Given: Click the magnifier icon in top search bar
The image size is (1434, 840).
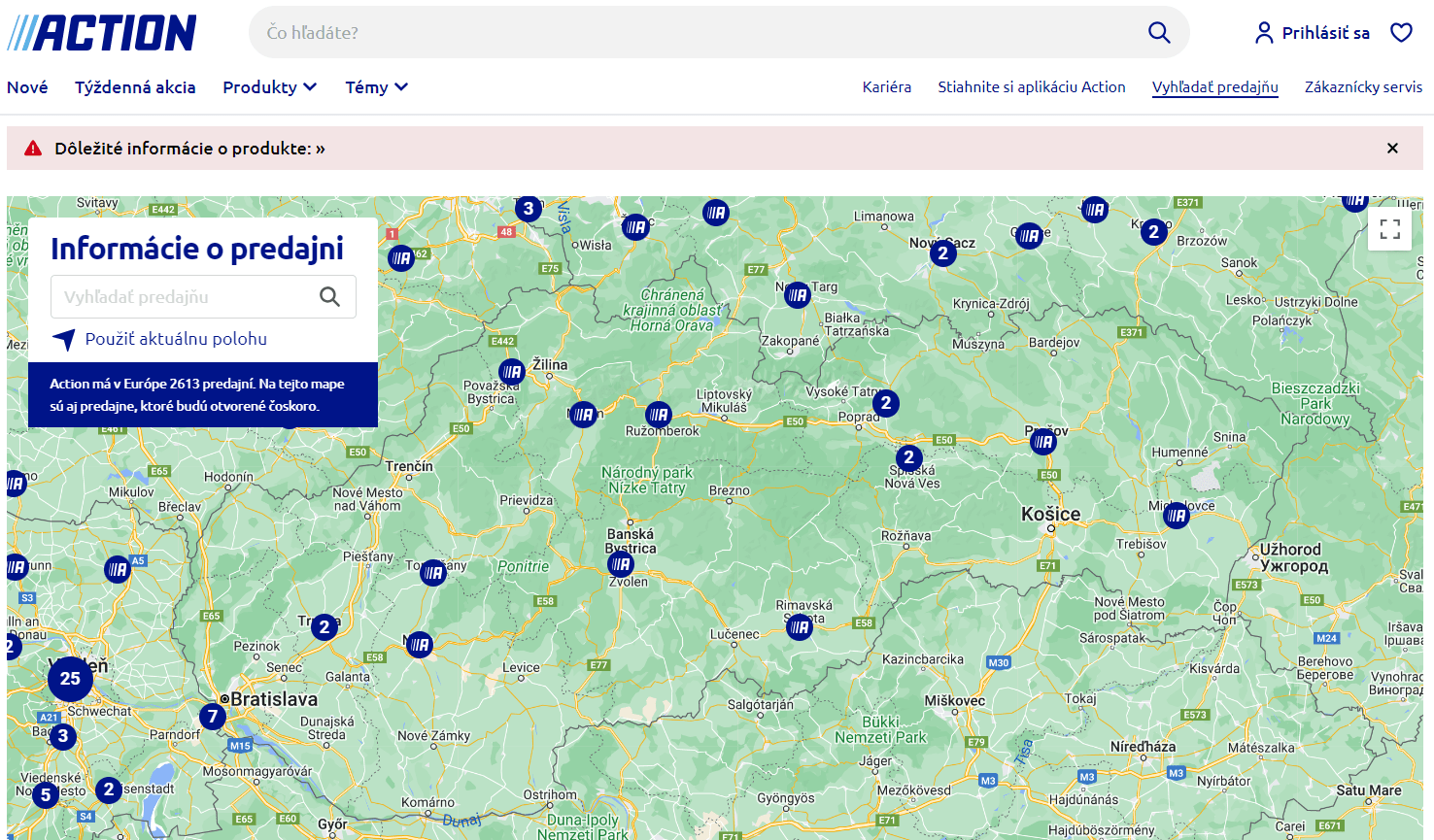Looking at the screenshot, I should click(1158, 32).
